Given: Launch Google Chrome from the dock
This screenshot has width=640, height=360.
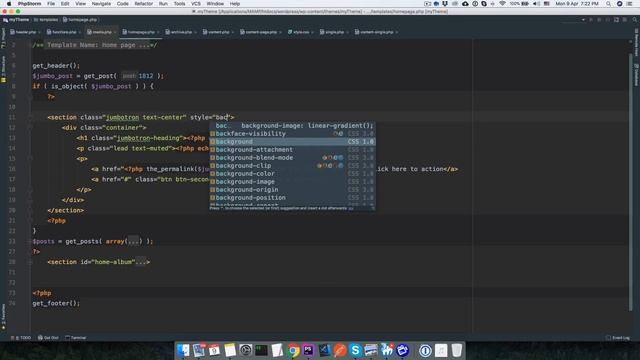Looking at the screenshot, I should [293, 350].
